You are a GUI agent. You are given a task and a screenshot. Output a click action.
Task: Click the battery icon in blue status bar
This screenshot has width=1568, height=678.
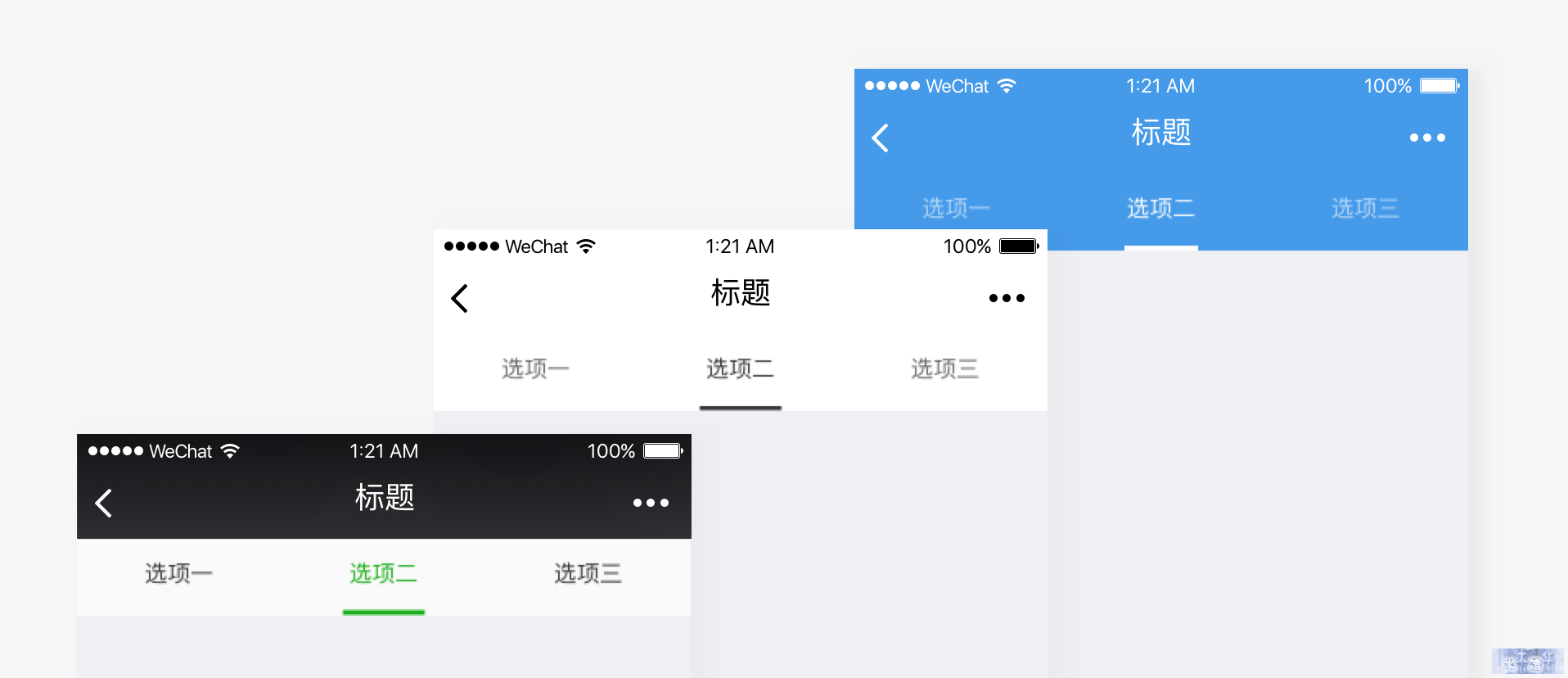[x=1440, y=86]
